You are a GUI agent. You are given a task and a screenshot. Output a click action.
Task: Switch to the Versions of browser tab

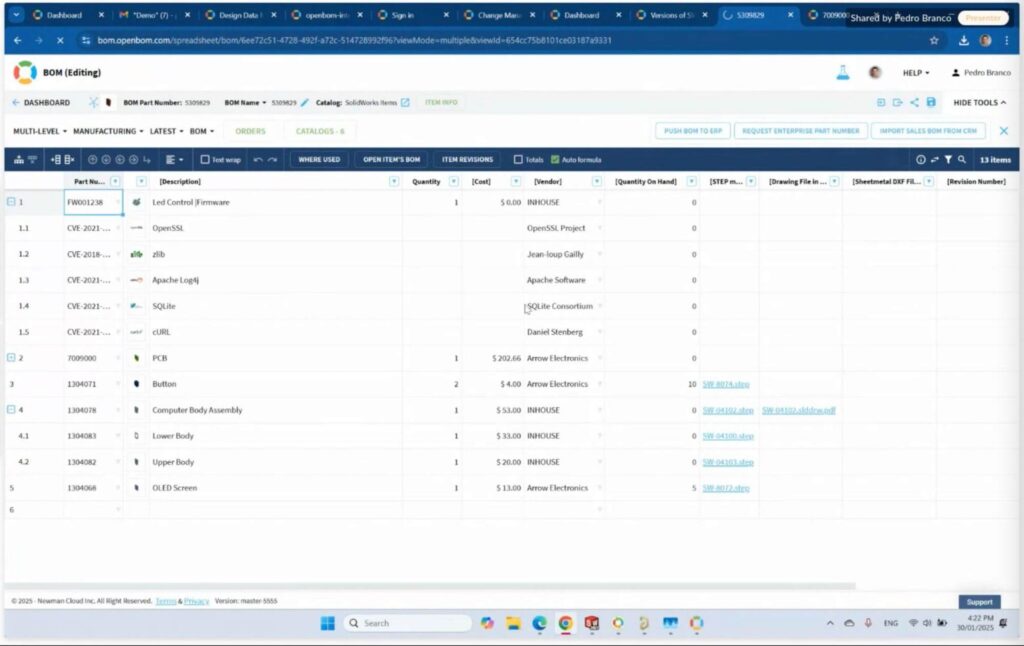(x=673, y=15)
